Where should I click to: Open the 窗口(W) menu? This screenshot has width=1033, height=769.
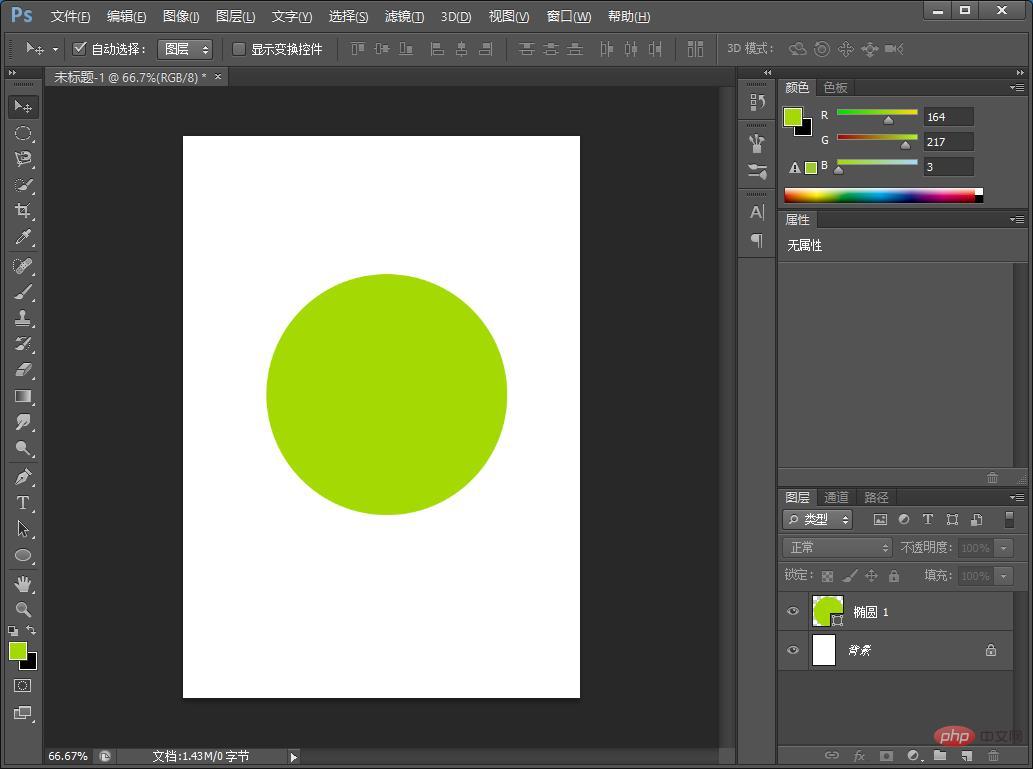(x=569, y=16)
